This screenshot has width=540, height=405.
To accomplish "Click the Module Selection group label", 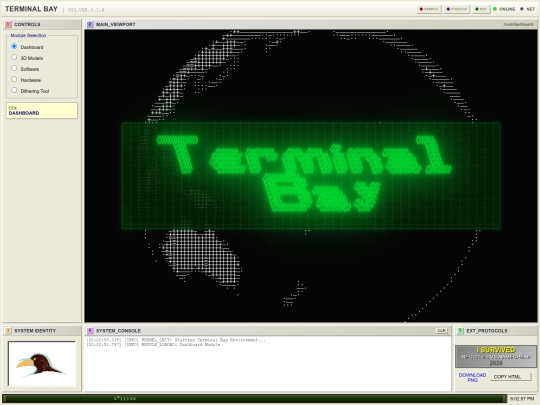I will pyautogui.click(x=28, y=35).
